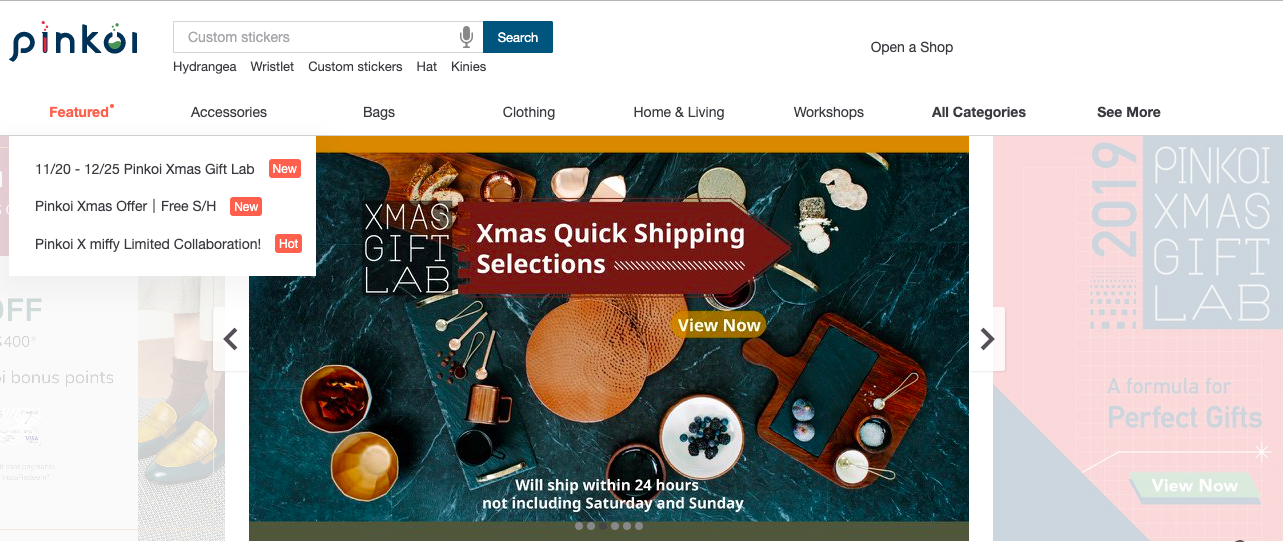Screen dimensions: 1283x542
Task: Click the View Now banner button
Action: tap(718, 325)
